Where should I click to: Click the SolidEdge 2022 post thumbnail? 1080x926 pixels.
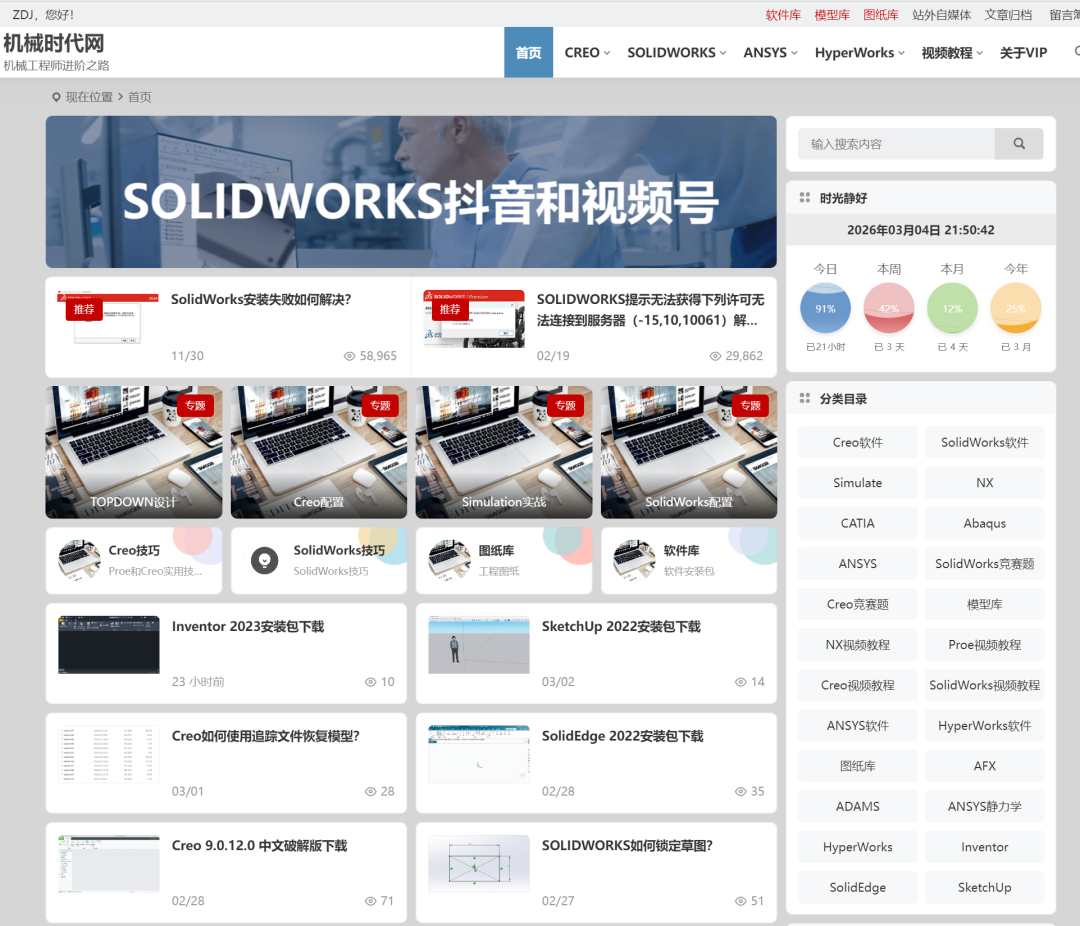point(479,754)
